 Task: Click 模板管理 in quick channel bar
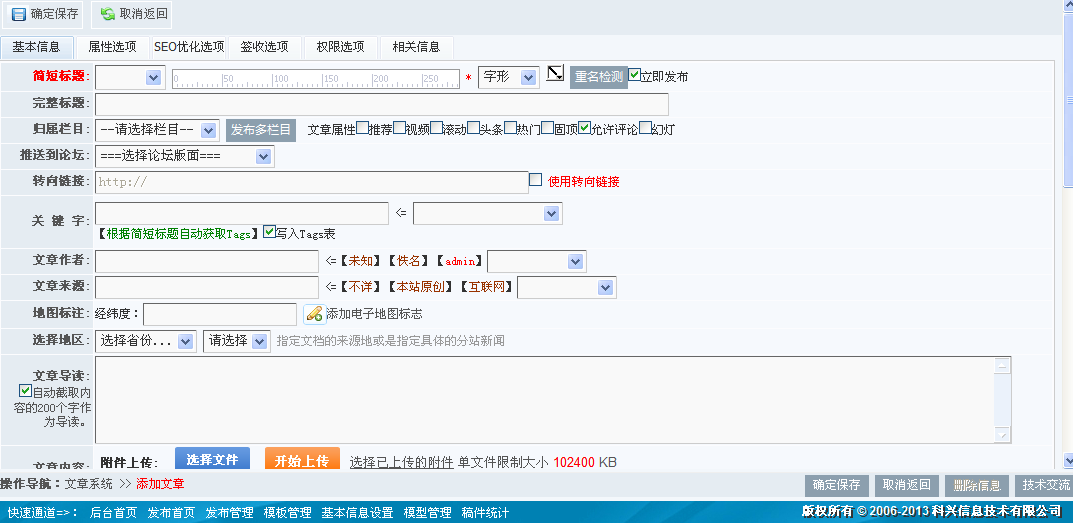coord(287,512)
